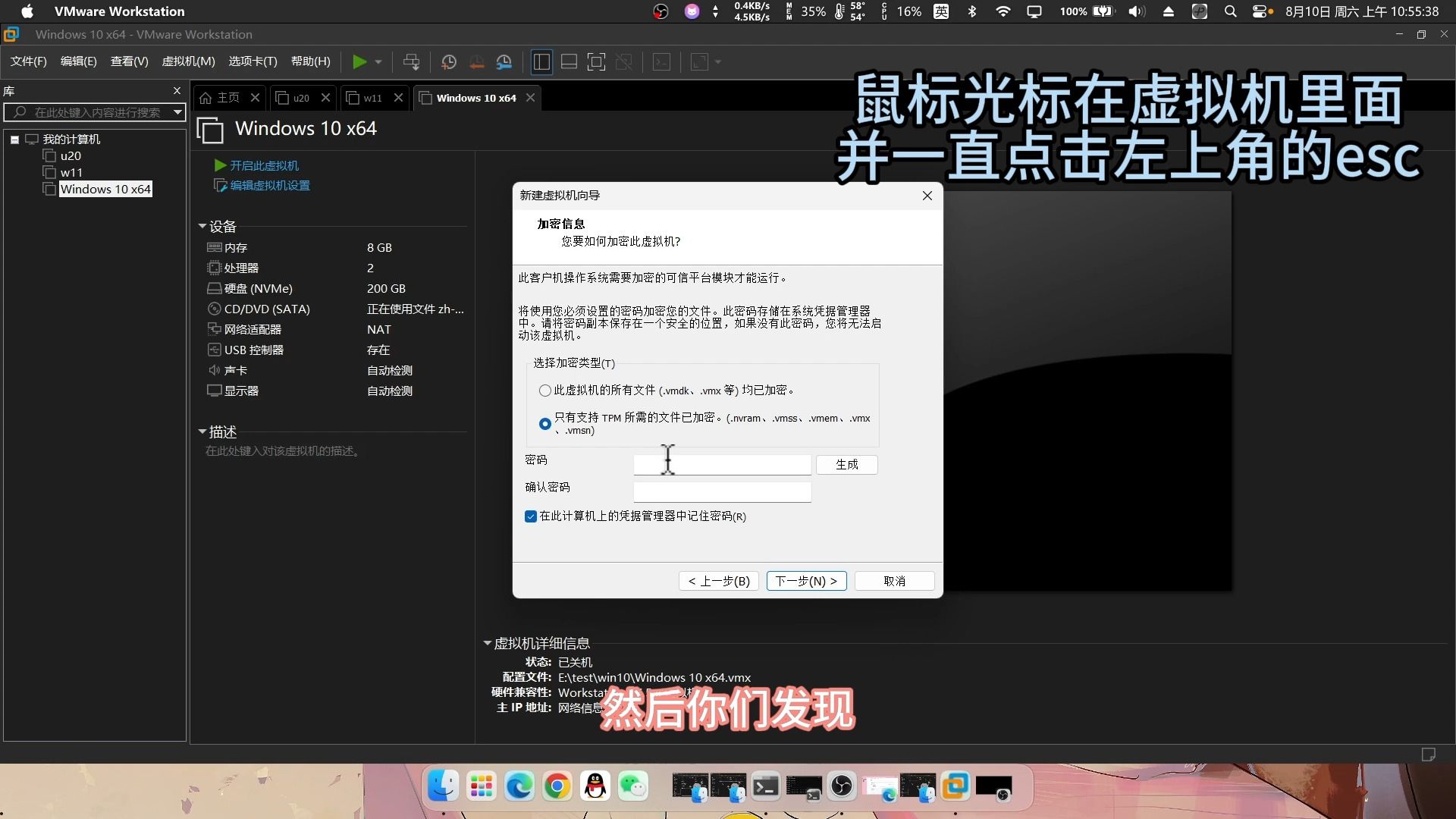Collapse the 虚拟机详细信息 section

488,643
